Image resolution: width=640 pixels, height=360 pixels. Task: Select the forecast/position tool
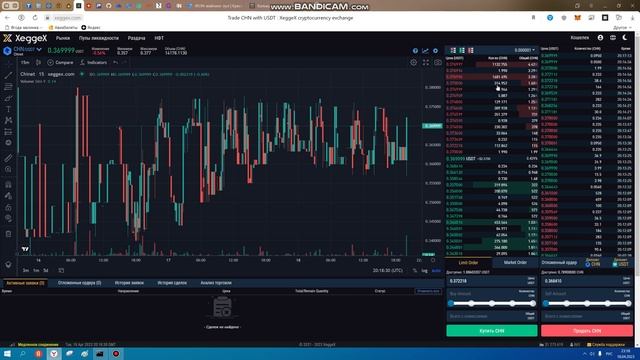[8, 131]
